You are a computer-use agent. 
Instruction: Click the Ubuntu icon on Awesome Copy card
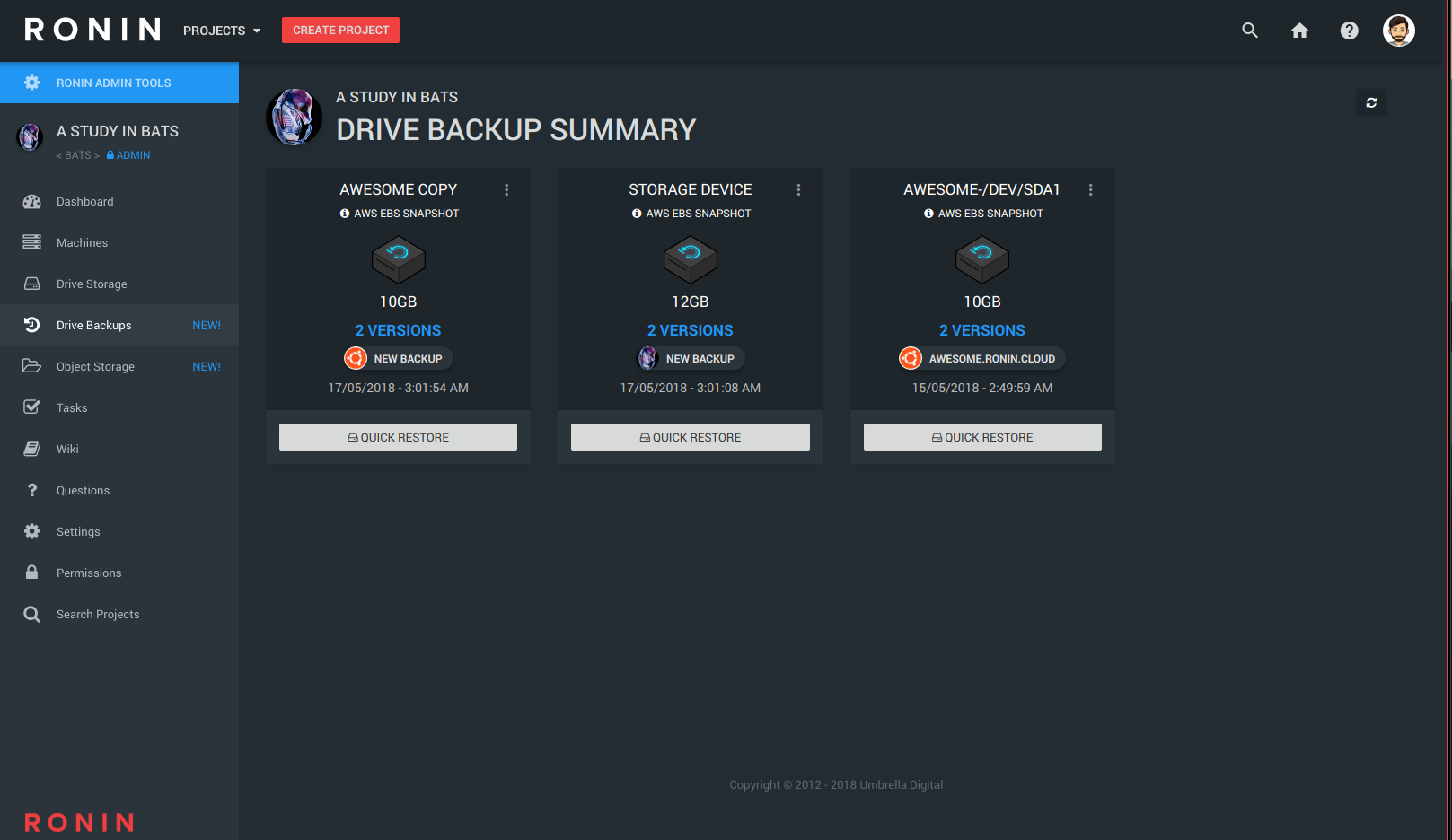[356, 358]
